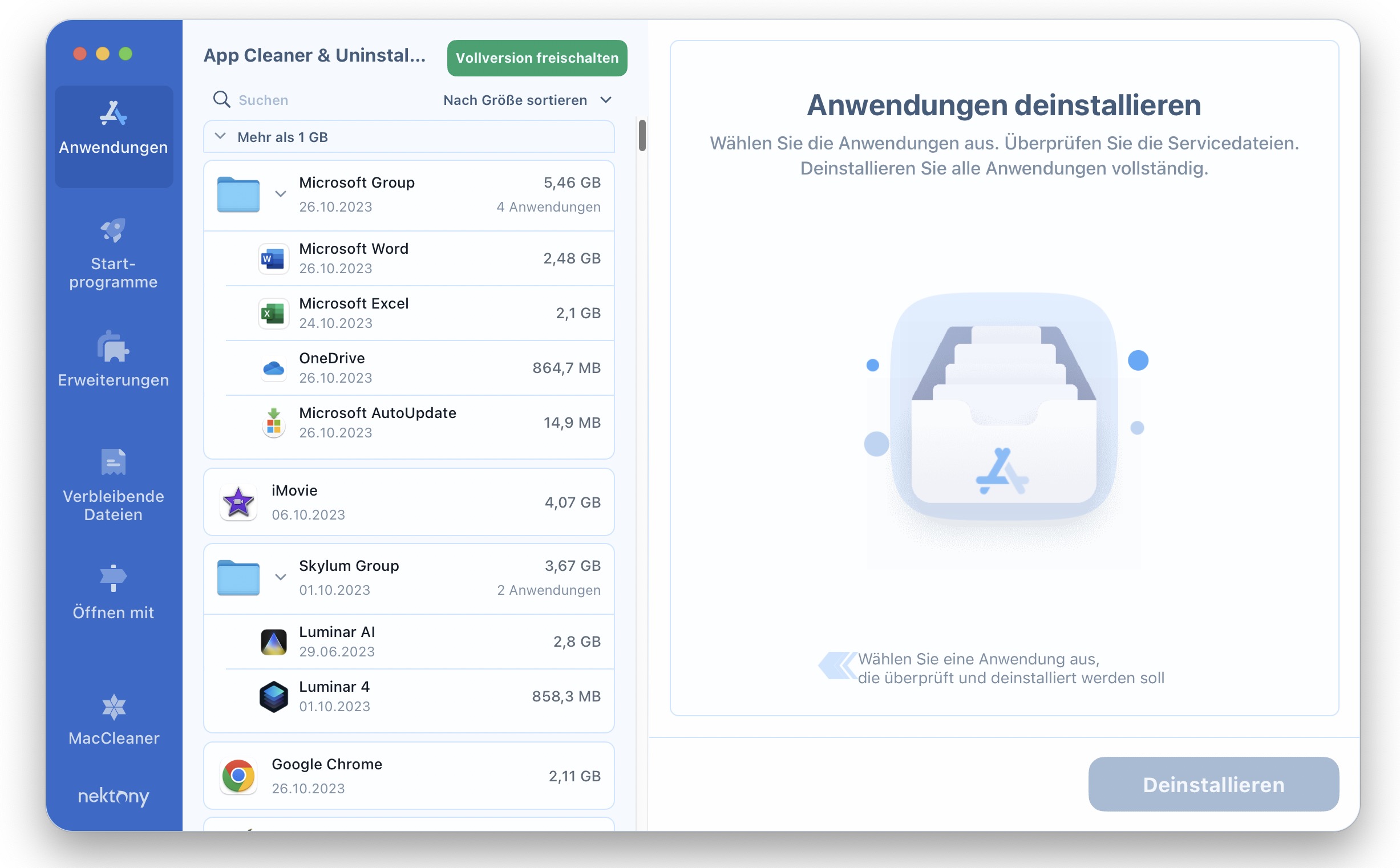Click the 2,48 GB size value
Screen dimensions: 1400x868
pyautogui.click(x=572, y=258)
